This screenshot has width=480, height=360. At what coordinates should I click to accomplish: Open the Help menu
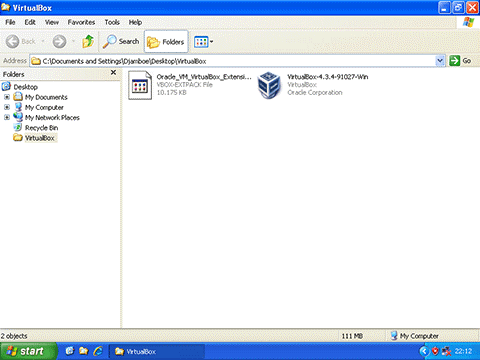tap(135, 22)
